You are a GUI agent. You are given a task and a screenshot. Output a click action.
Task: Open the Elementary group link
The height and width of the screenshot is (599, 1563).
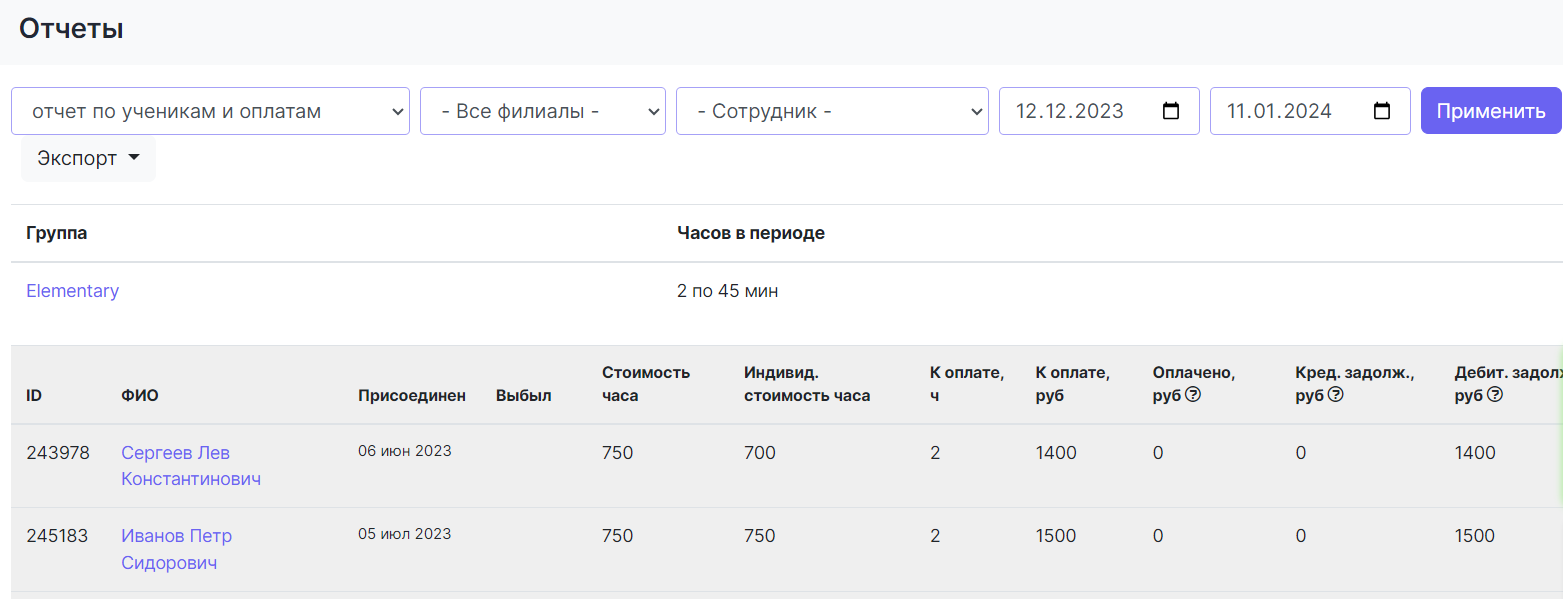tap(73, 291)
